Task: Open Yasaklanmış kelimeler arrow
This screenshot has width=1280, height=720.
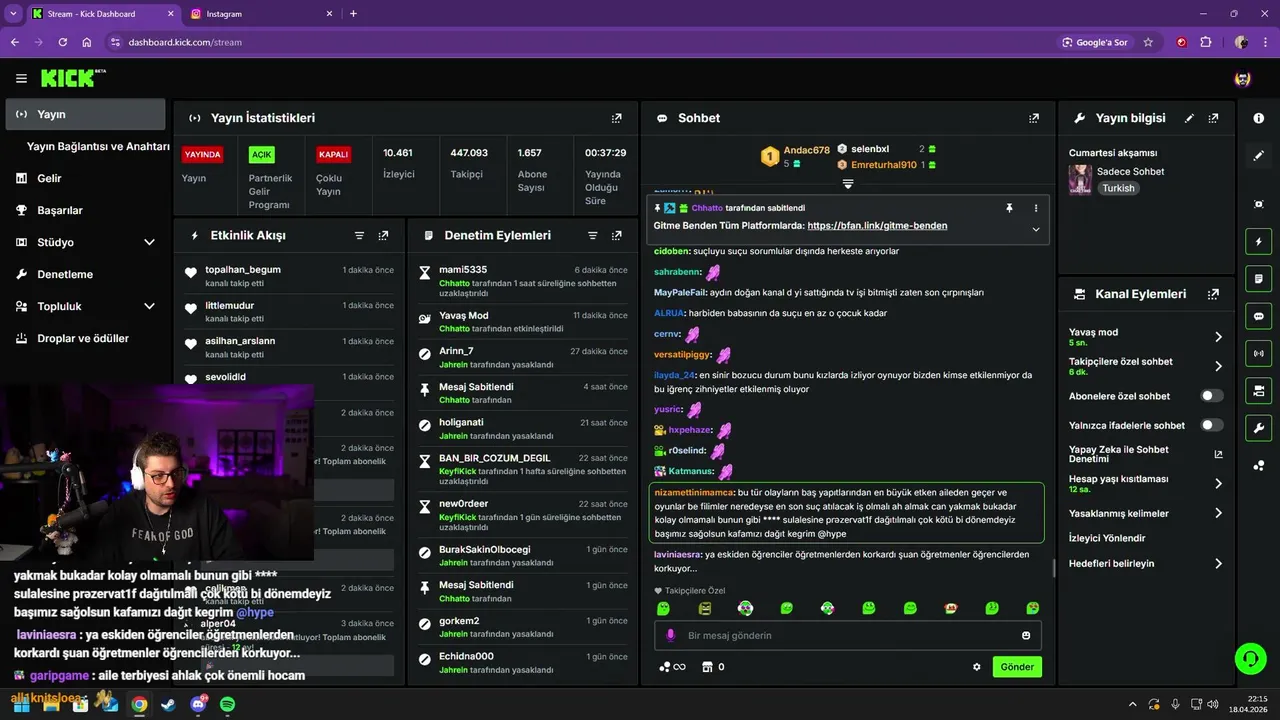Action: click(x=1218, y=513)
